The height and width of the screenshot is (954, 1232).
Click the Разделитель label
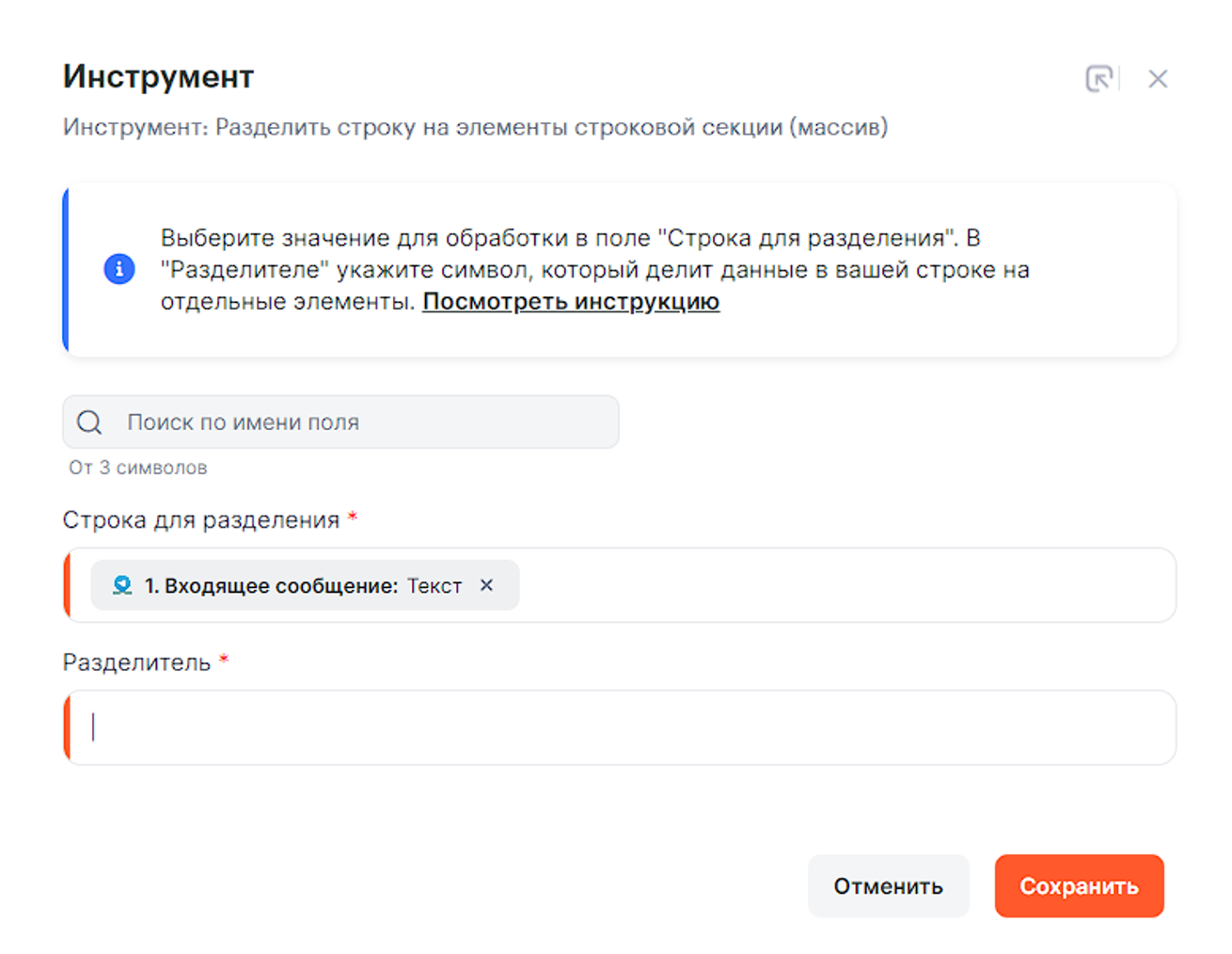click(x=136, y=662)
